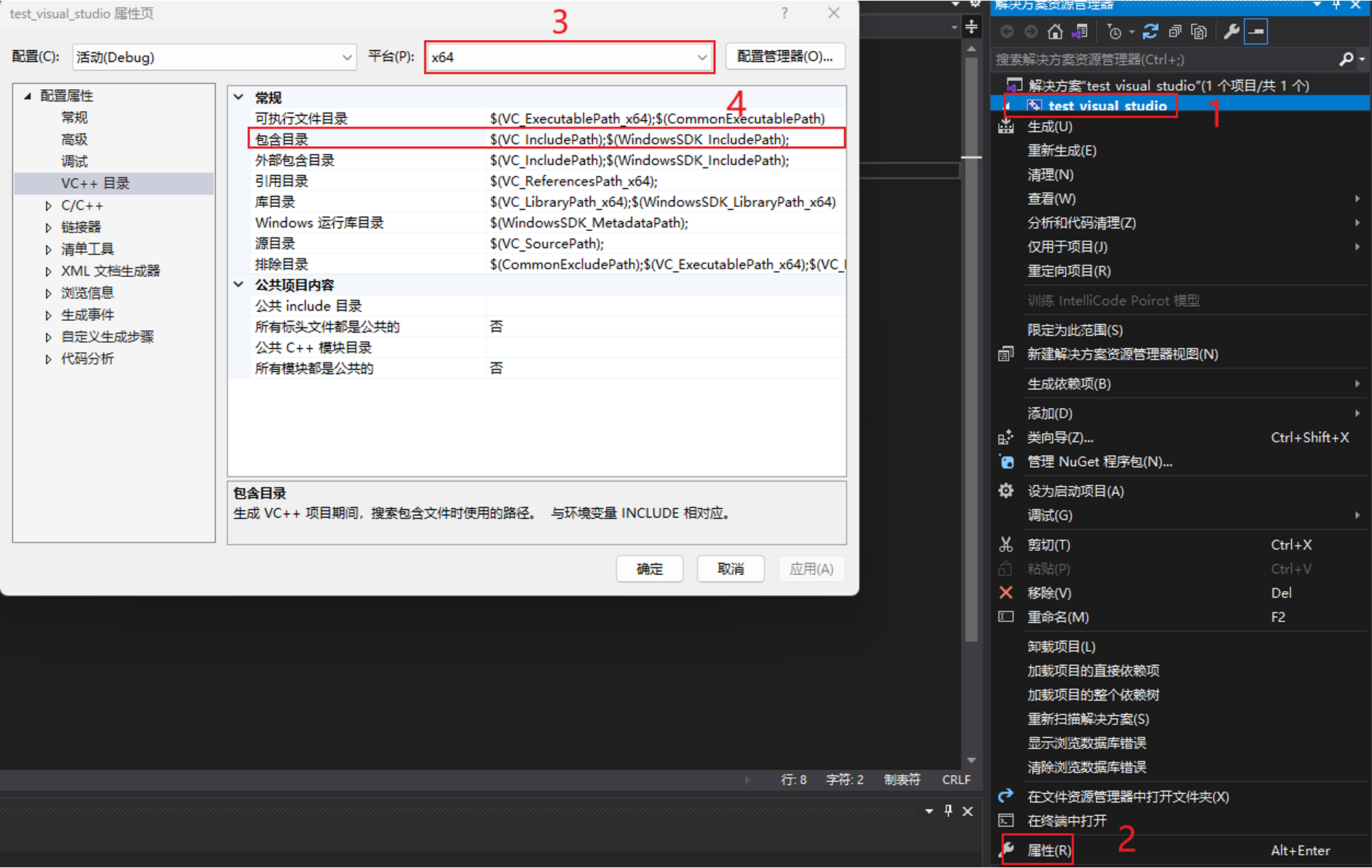
Task: Click the forward arrow in Solution Explorer toolbar
Action: 1031,31
